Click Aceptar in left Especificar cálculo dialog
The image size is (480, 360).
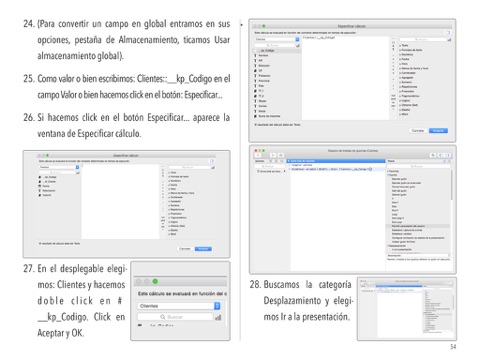pos(203,249)
